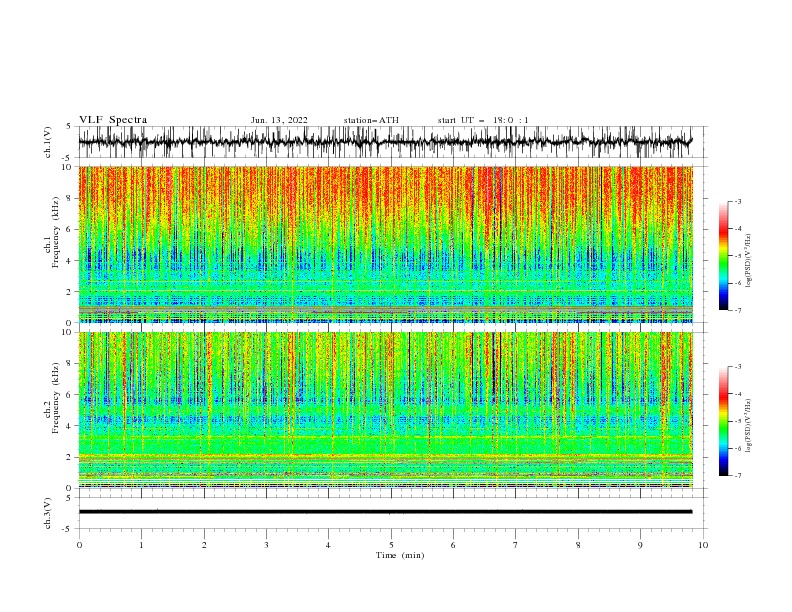Click the ch.1 PSD color bar
The width and height of the screenshot is (792, 612).
click(x=724, y=255)
